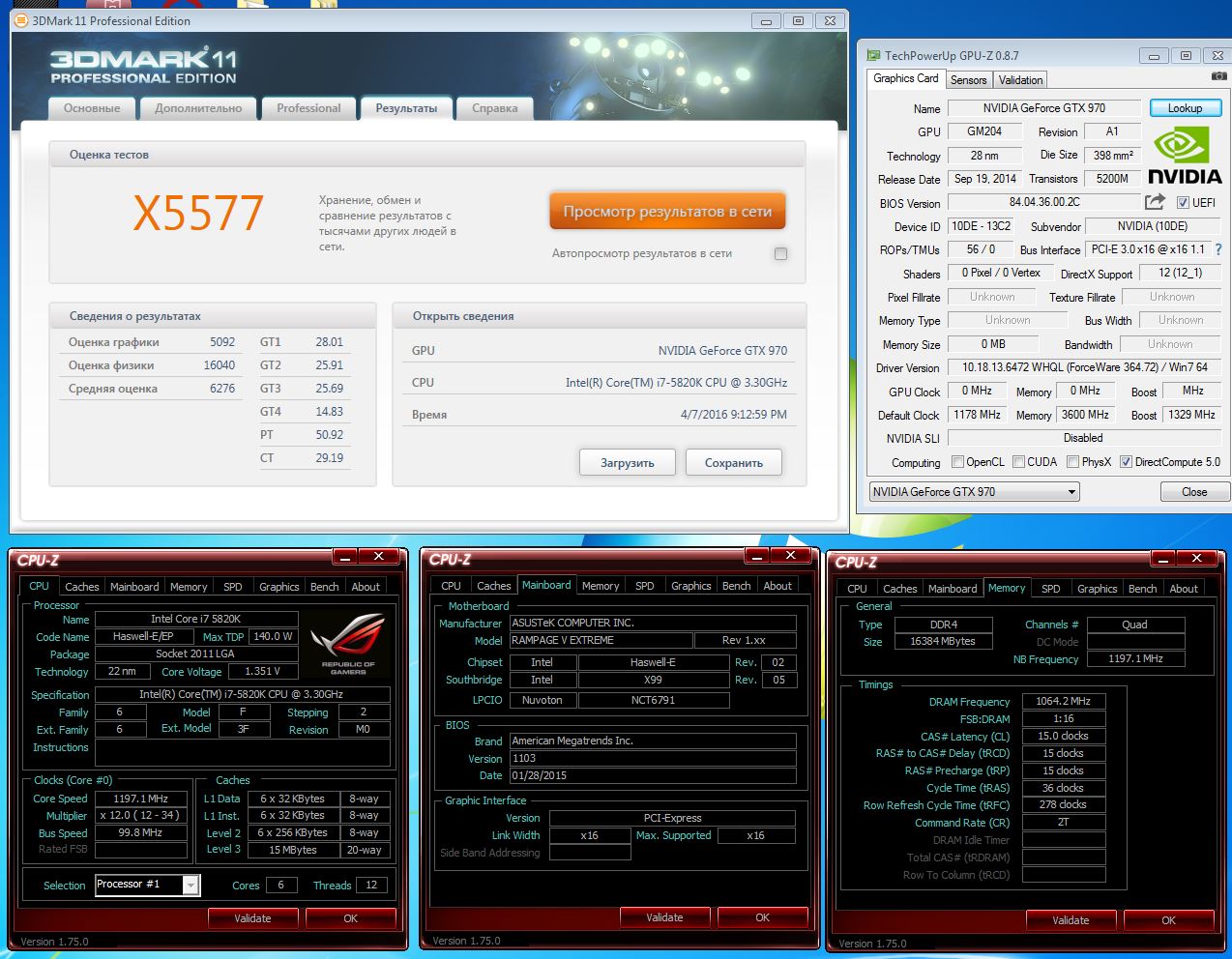Screen dimensions: 1232x959
Task: Open Caches tab in CPU-Z CPU window
Action: [81, 587]
